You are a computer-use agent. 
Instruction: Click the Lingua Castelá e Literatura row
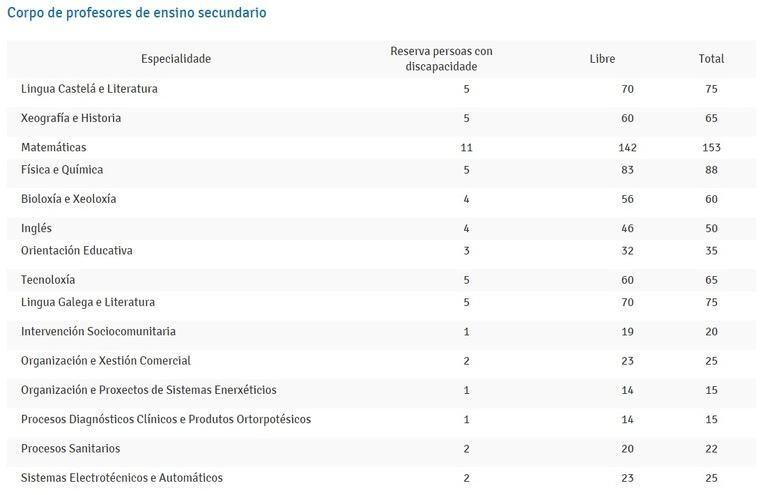(x=381, y=89)
